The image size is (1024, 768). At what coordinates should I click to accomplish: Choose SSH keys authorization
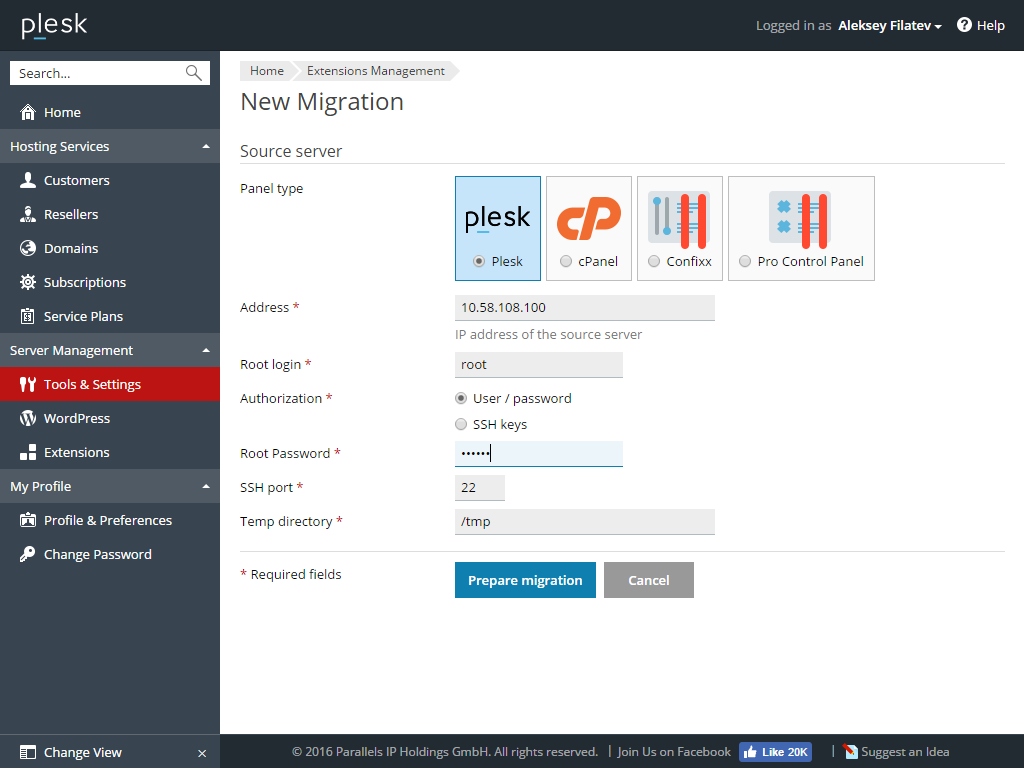click(461, 424)
